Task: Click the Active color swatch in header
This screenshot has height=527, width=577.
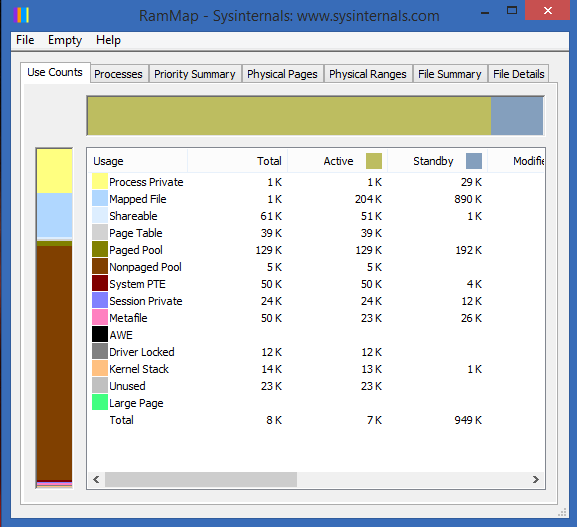Action: tap(374, 161)
